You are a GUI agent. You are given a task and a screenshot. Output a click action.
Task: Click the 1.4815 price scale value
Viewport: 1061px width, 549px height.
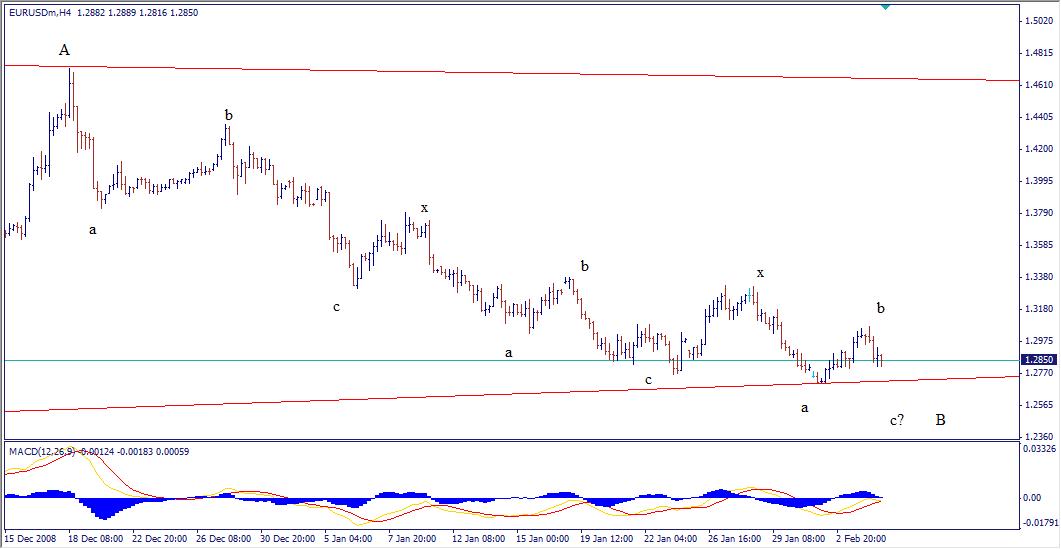pyautogui.click(x=1038, y=53)
